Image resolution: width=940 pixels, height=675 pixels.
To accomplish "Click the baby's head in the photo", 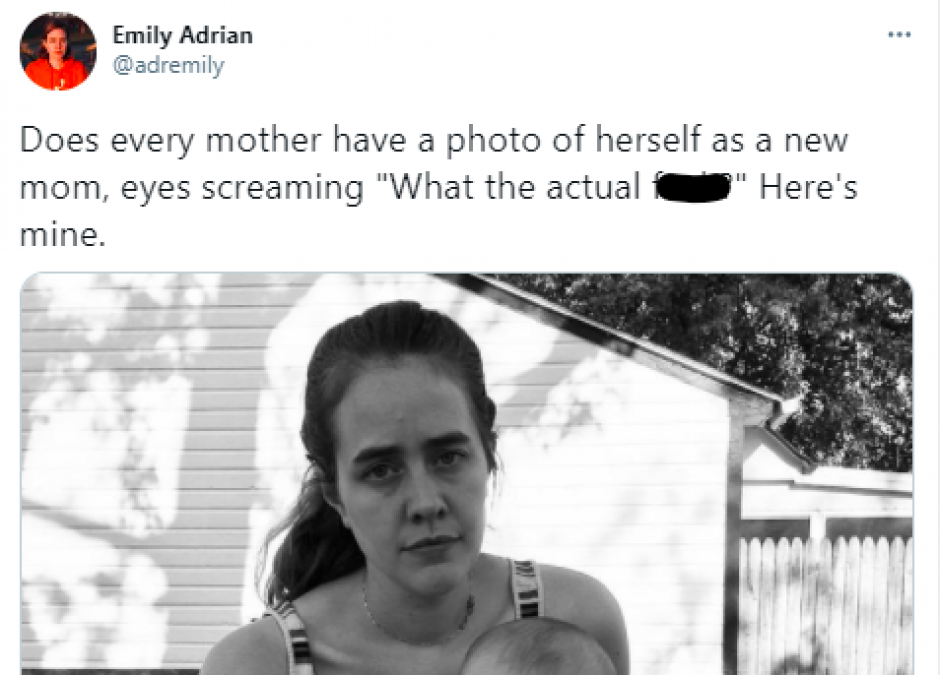I will point(538,648).
